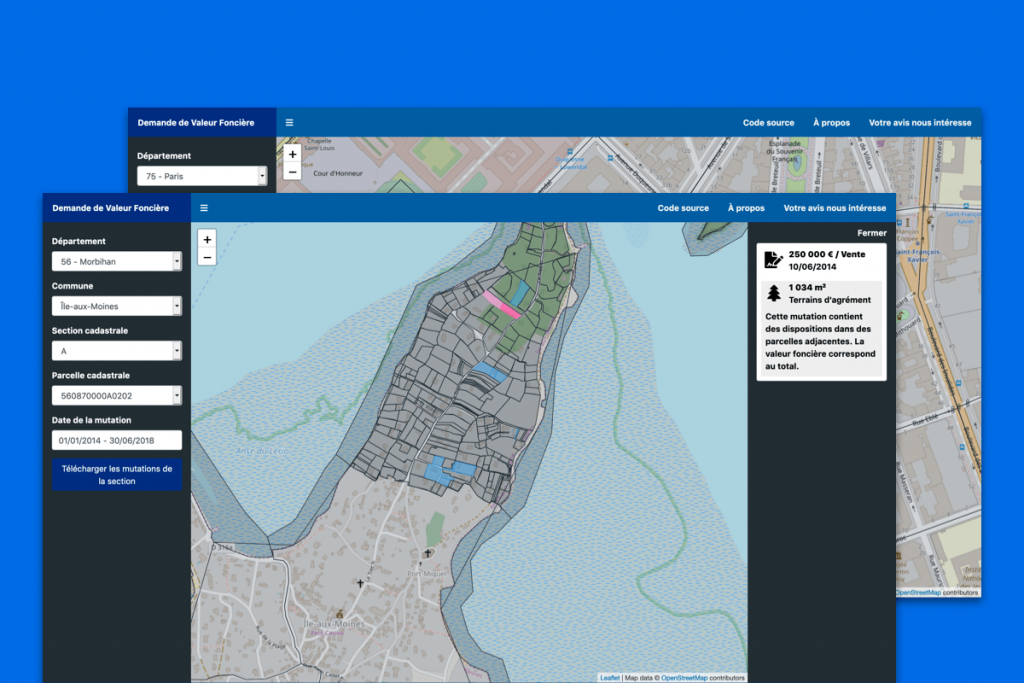
Task: Expand the Île-aux-Moines commune dropdown
Action: point(117,306)
